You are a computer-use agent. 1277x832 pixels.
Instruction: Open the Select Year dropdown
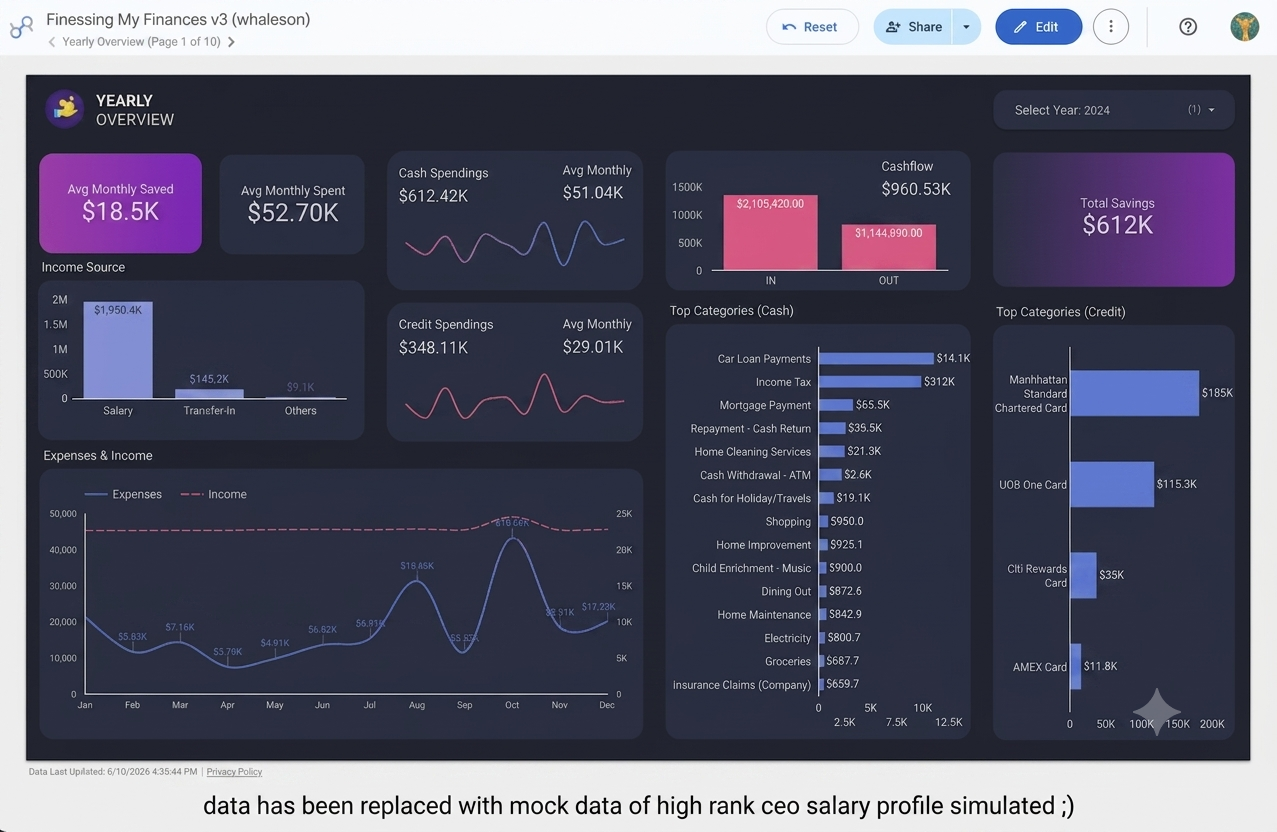pyautogui.click(x=1114, y=110)
